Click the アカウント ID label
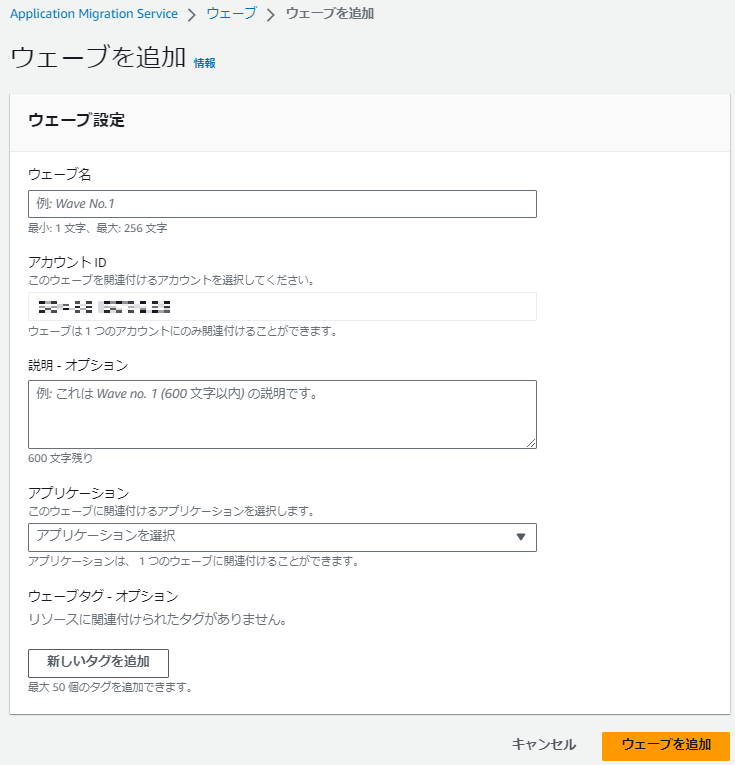Viewport: 735px width, 765px height. pyautogui.click(x=67, y=262)
